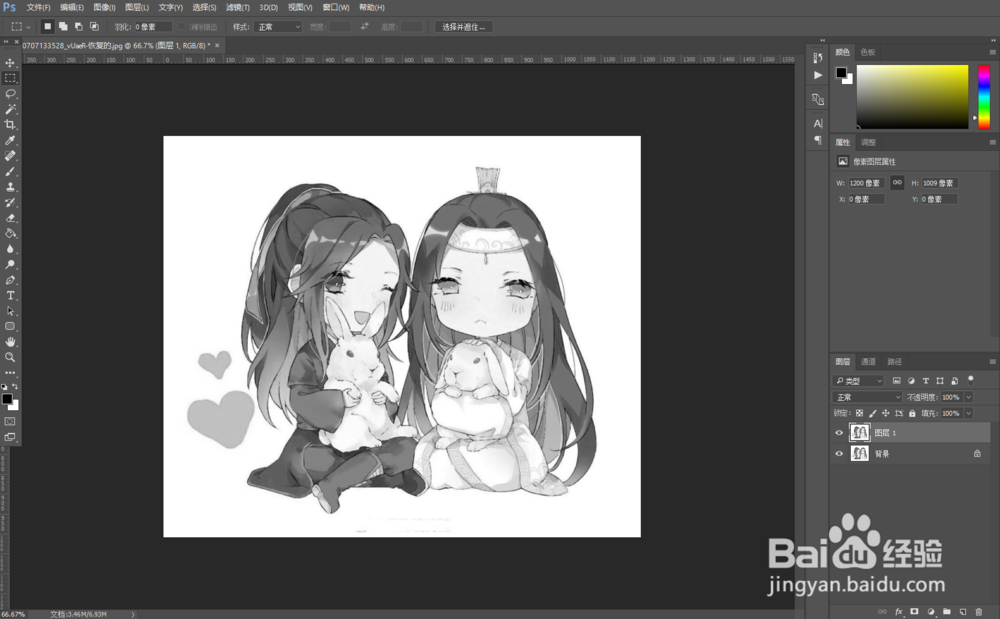Viewport: 1000px width, 619px height.
Task: Create a new layer from panel bottom
Action: tap(962, 612)
